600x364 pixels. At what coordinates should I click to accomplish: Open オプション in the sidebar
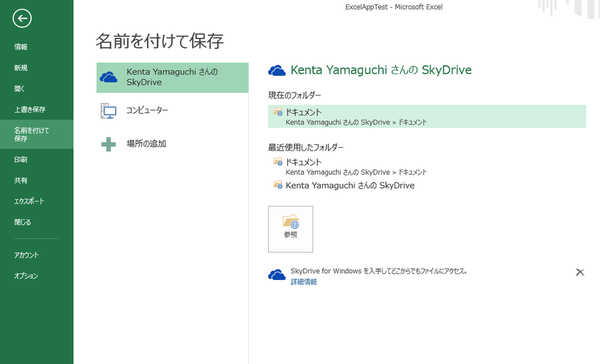[x=26, y=276]
